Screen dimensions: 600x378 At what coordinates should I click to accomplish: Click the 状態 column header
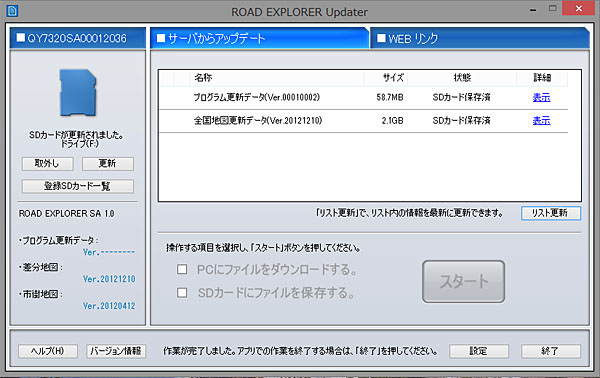(462, 78)
